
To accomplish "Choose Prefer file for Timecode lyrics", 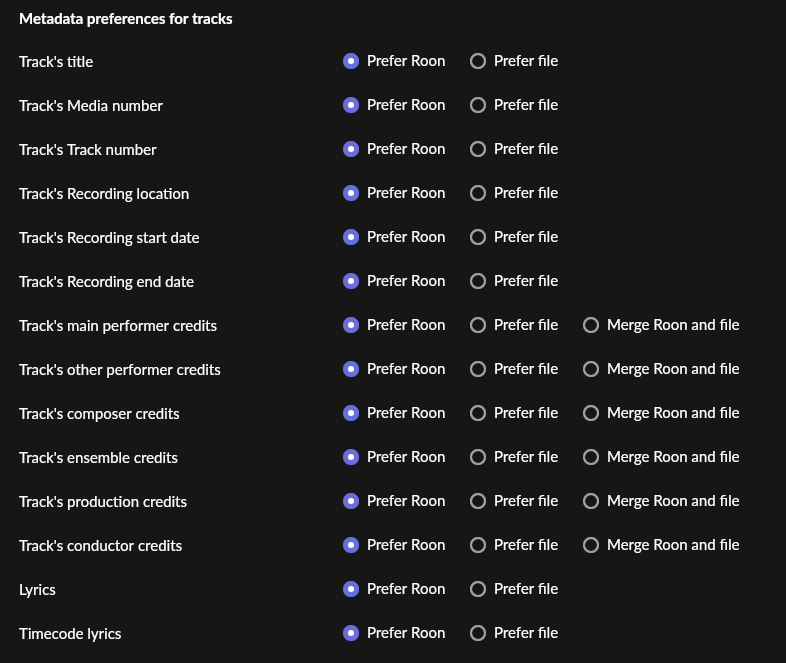I will pos(478,633).
